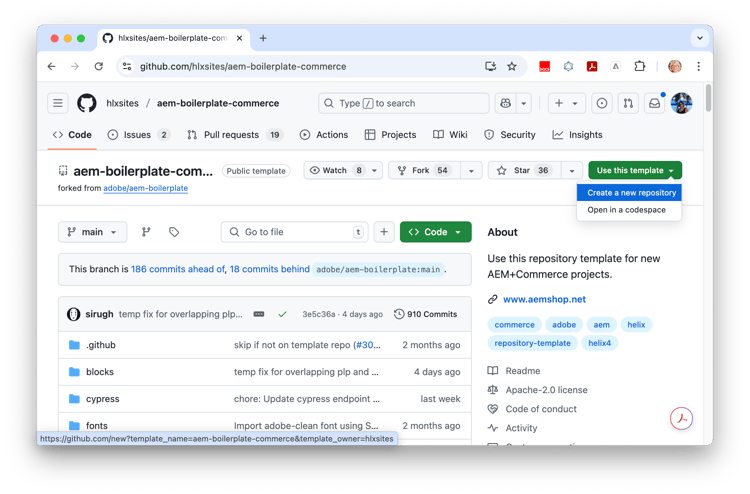Click the commerce topic tag
The height and width of the screenshot is (494, 750).
[x=515, y=325]
